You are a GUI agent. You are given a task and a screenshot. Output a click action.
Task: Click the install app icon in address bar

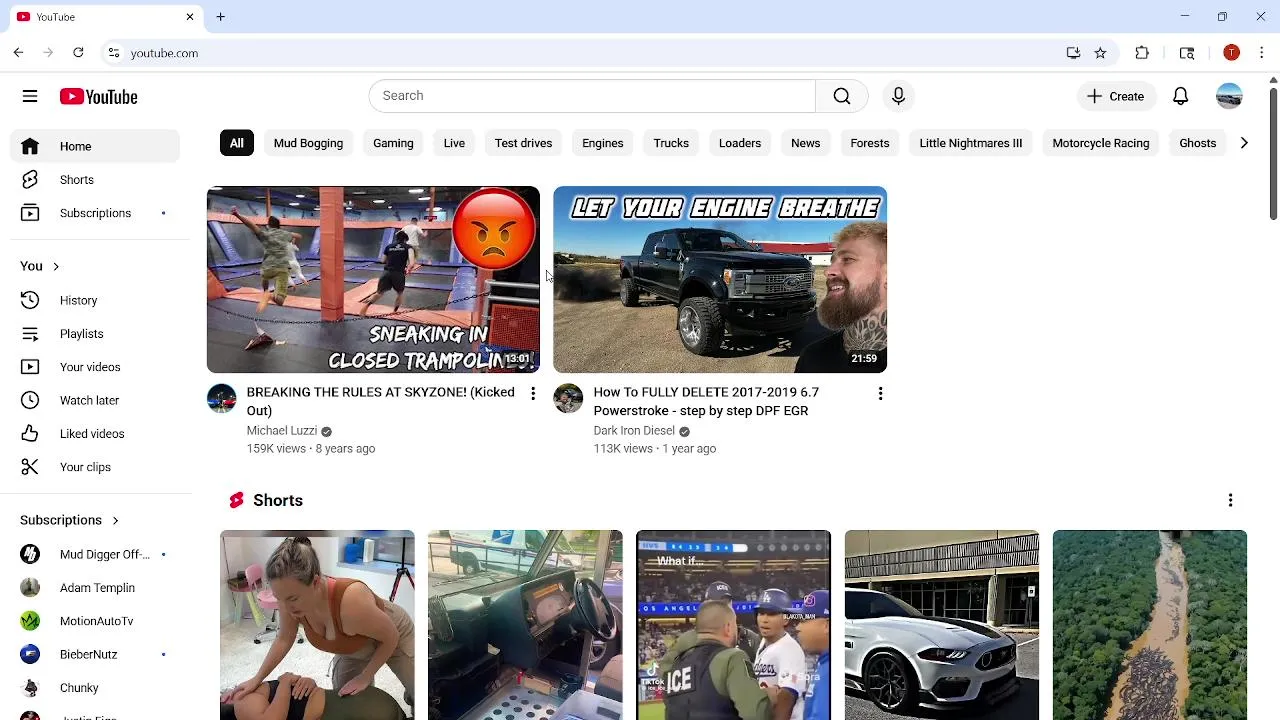[1073, 53]
